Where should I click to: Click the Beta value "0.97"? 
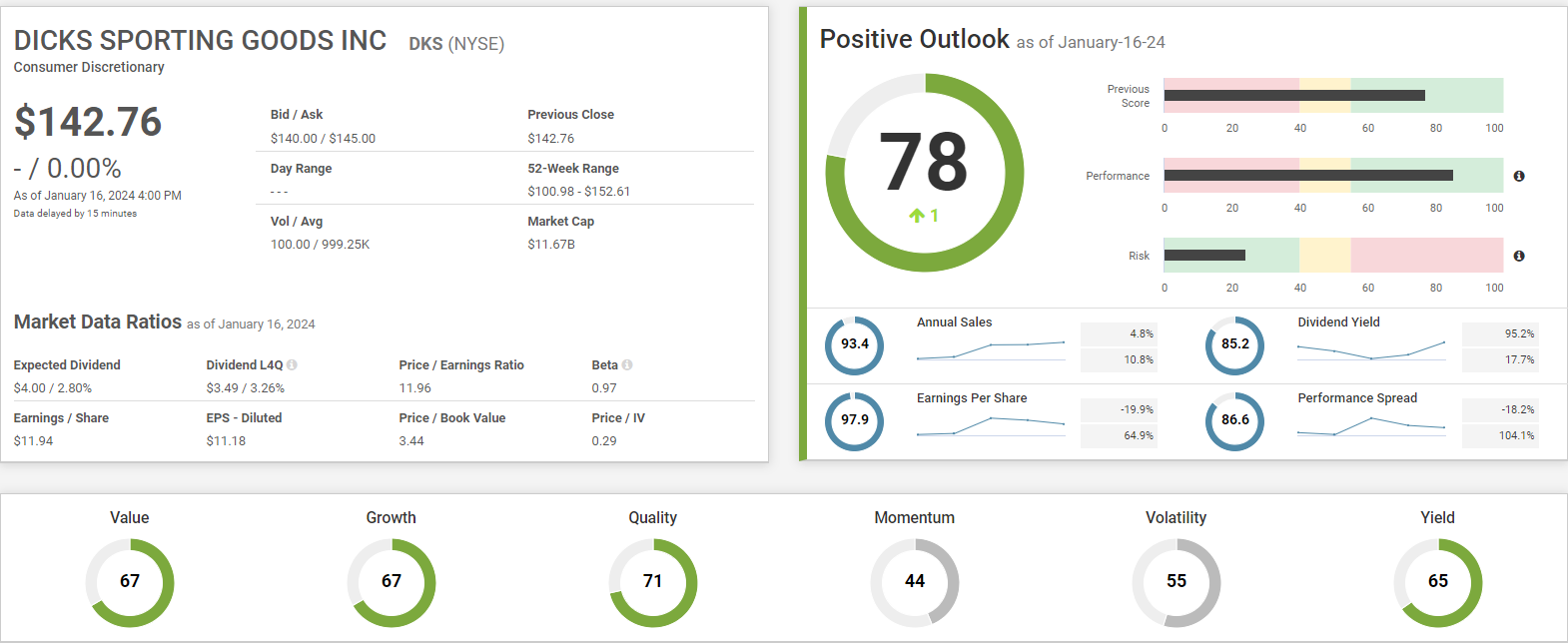(x=604, y=388)
